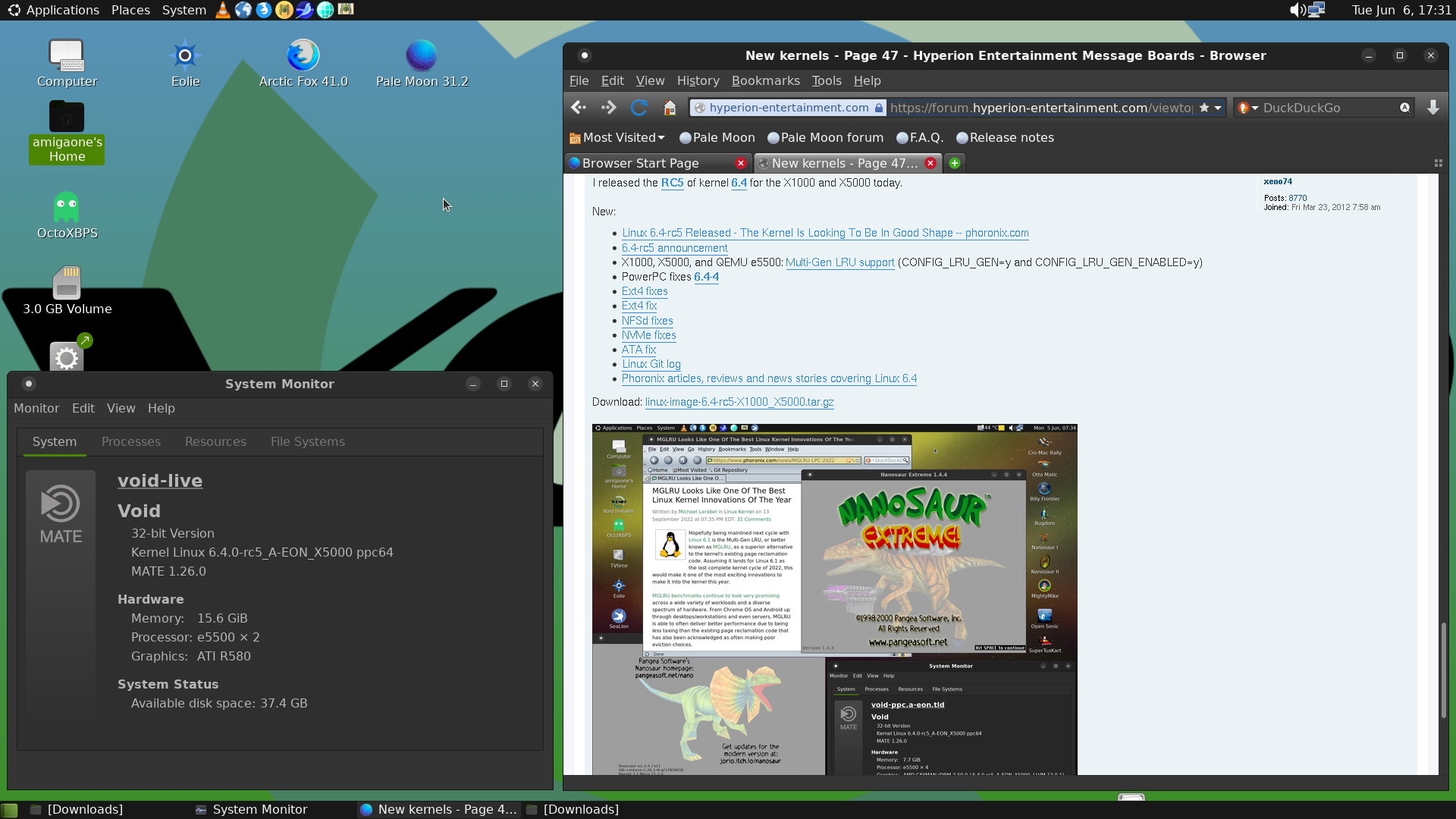Image resolution: width=1456 pixels, height=819 pixels.
Task: Click the xeno74 username link
Action: pos(1278,181)
